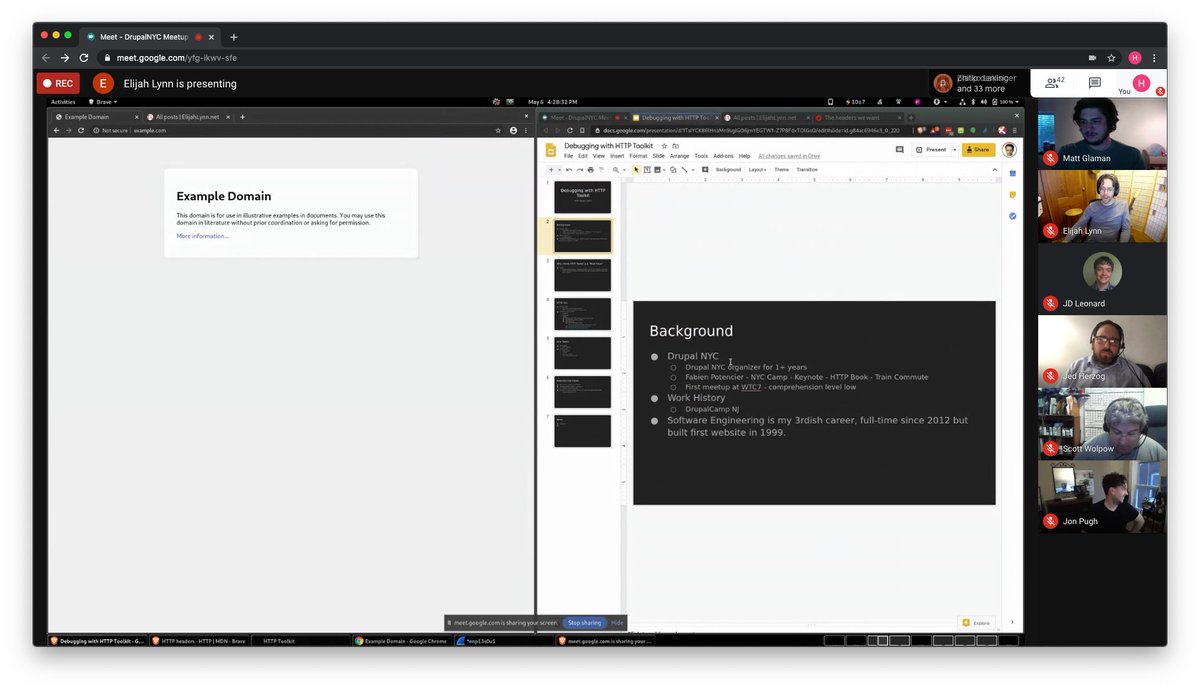Open the View menu in Google Slides
This screenshot has width=1200, height=690.
click(x=598, y=156)
